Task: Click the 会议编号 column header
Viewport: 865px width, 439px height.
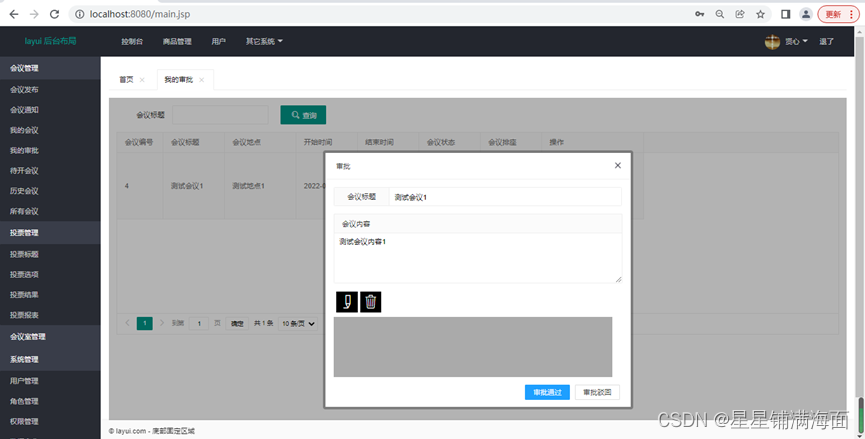Action: [139, 142]
